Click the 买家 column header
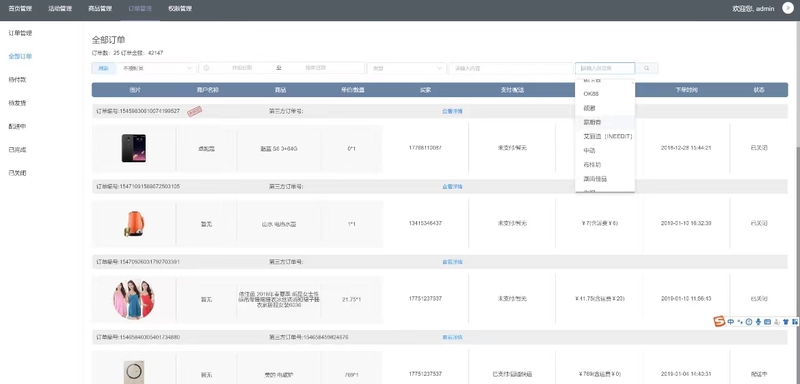The image size is (800, 384). point(425,90)
